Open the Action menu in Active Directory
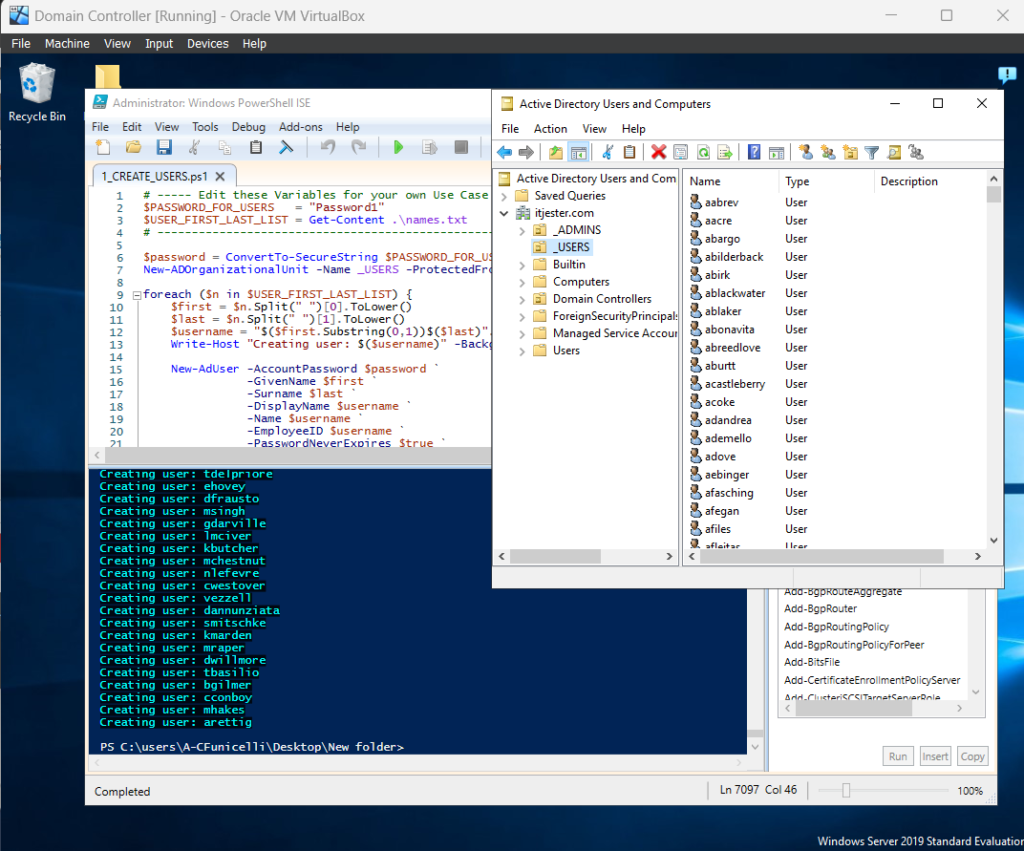This screenshot has height=851, width=1024. coord(551,129)
